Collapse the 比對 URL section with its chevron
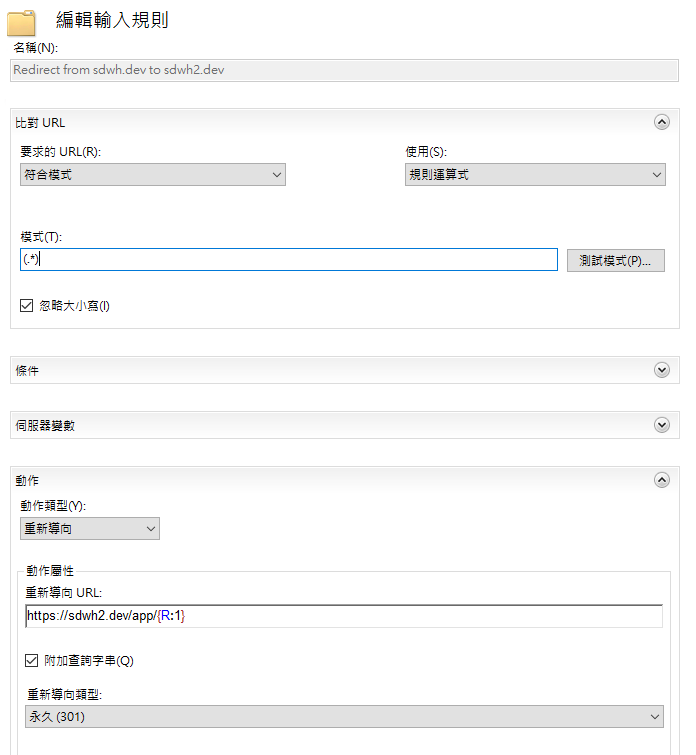The height and width of the screenshot is (755, 696). (x=661, y=122)
